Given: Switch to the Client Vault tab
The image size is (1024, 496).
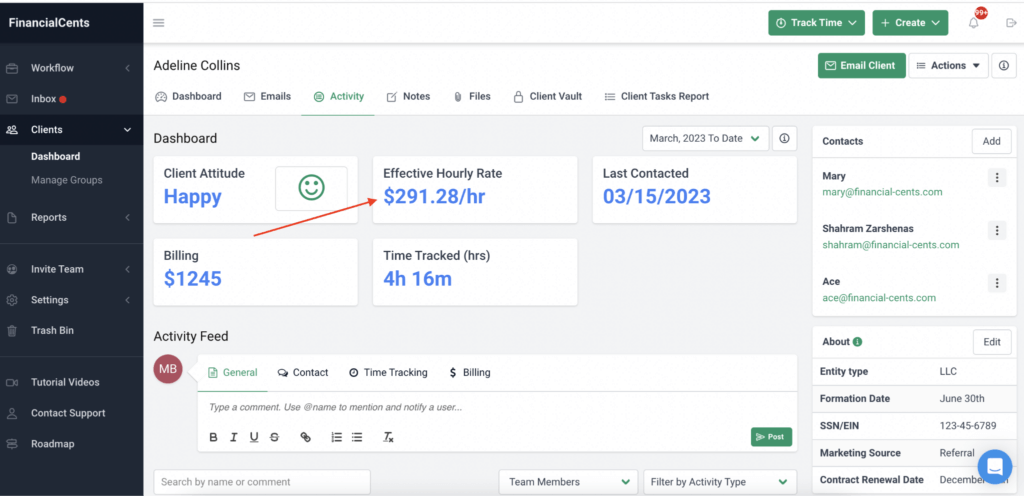Looking at the screenshot, I should [547, 97].
